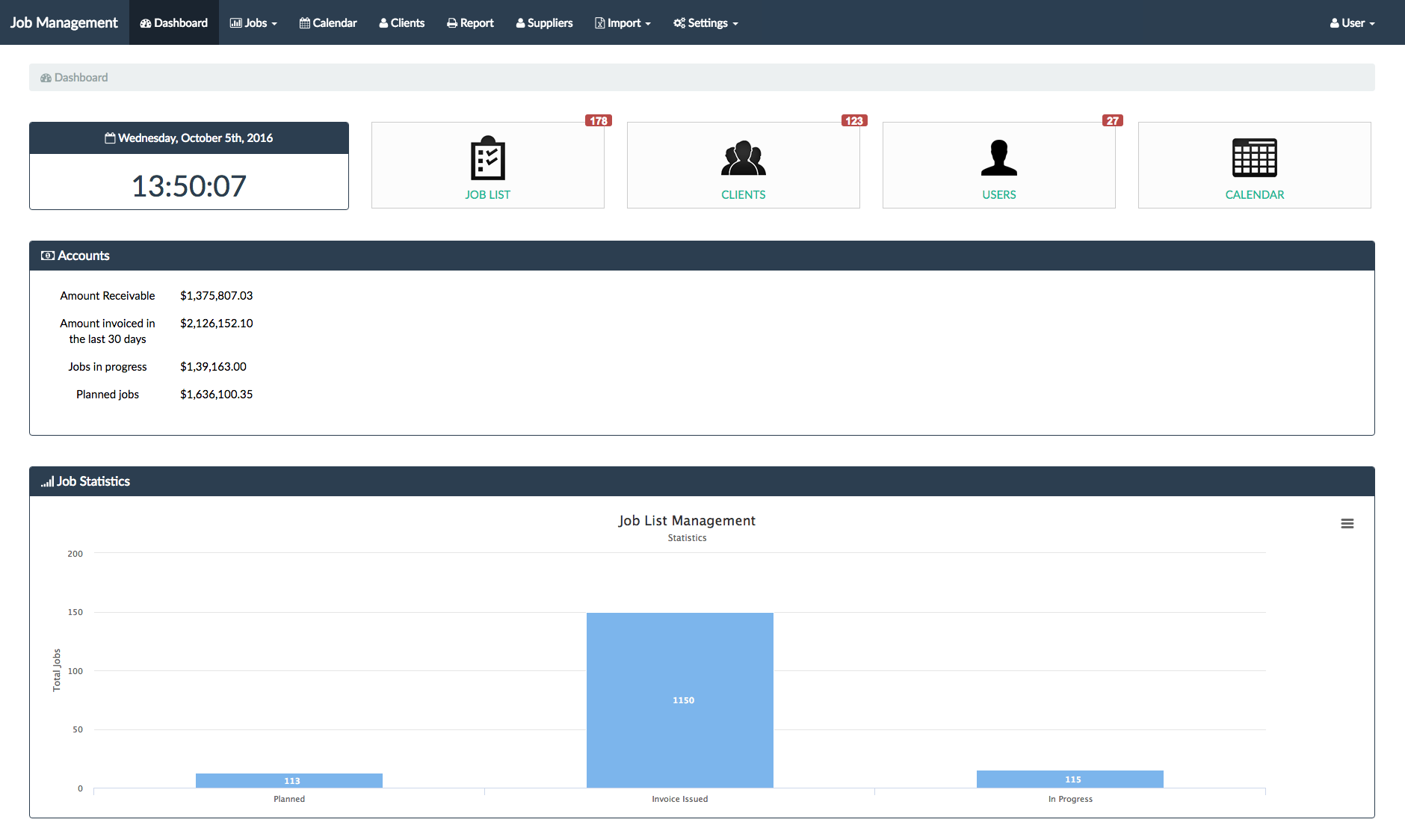The image size is (1405, 840).
Task: Click the In Progress bar labeled 115
Action: tap(1069, 779)
